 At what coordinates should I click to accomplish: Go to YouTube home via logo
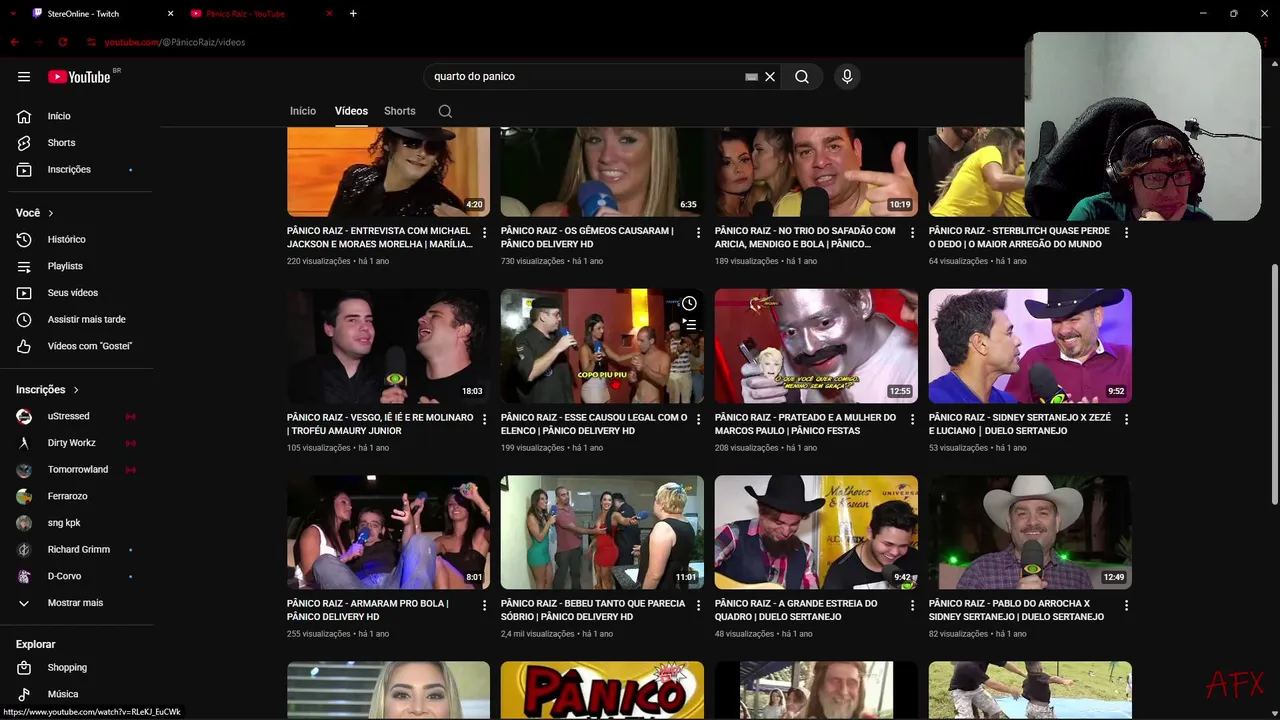click(x=79, y=77)
